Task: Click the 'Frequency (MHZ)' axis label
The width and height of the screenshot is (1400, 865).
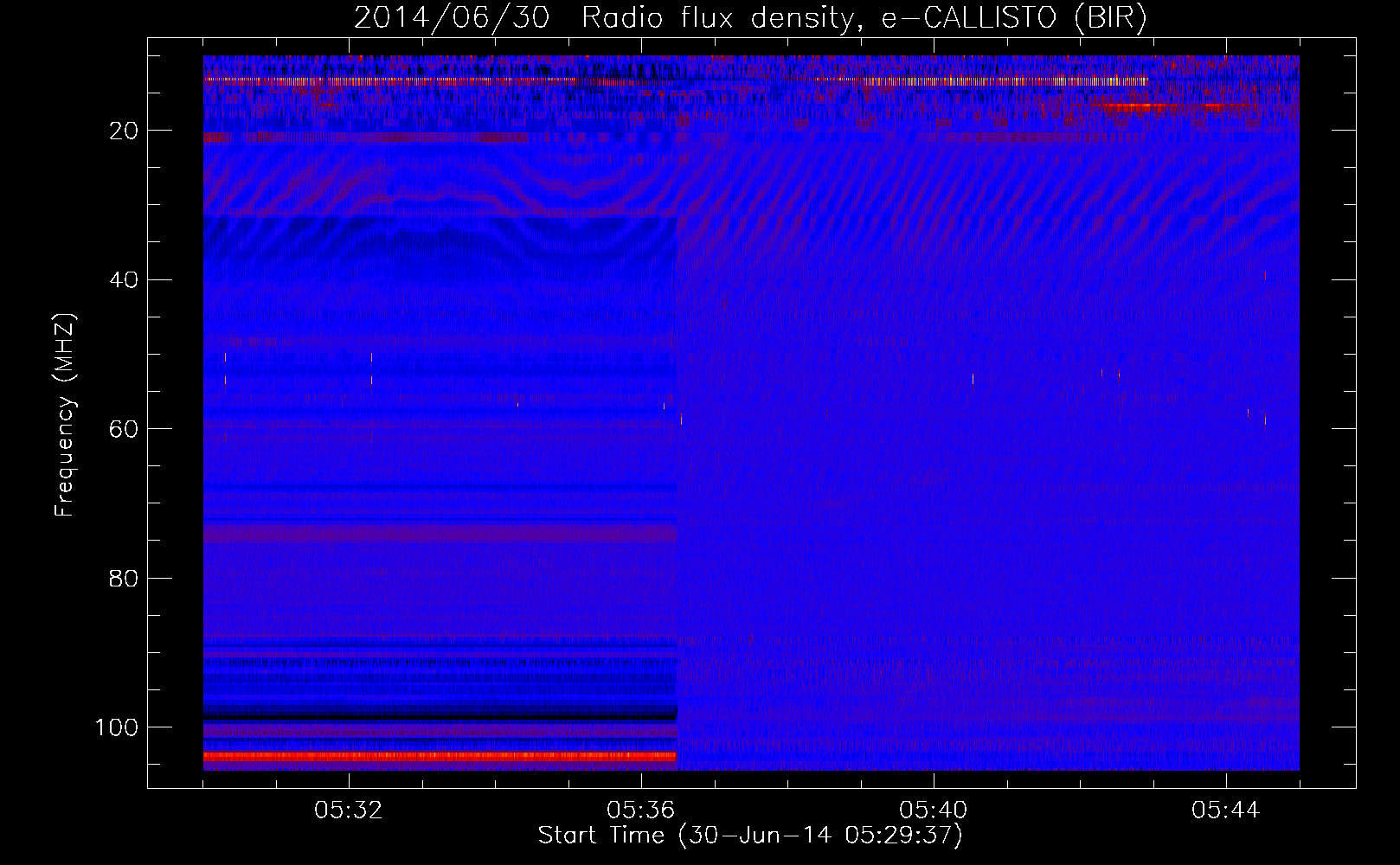Action: 65,415
